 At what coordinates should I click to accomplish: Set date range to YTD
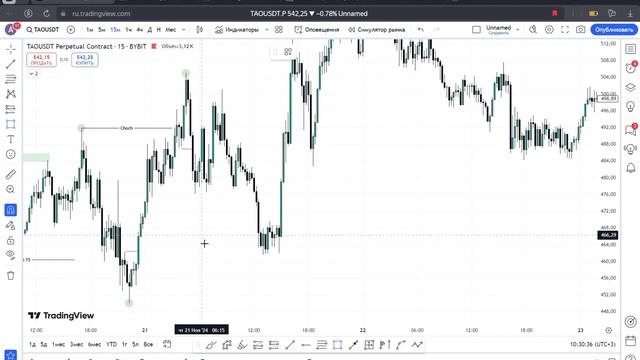(111, 344)
